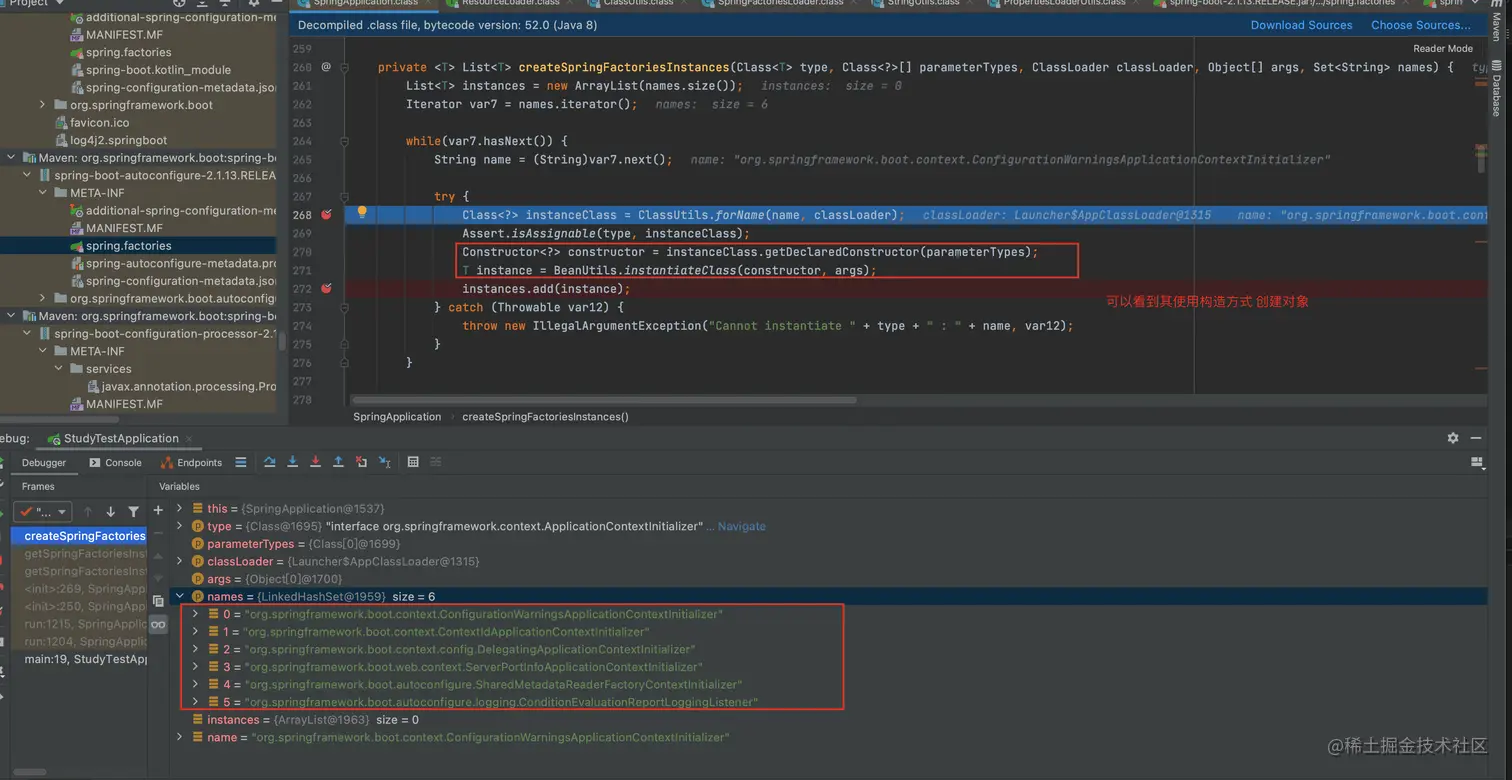Select the next frame down arrow
Screen dimensions: 1512x780
110,512
